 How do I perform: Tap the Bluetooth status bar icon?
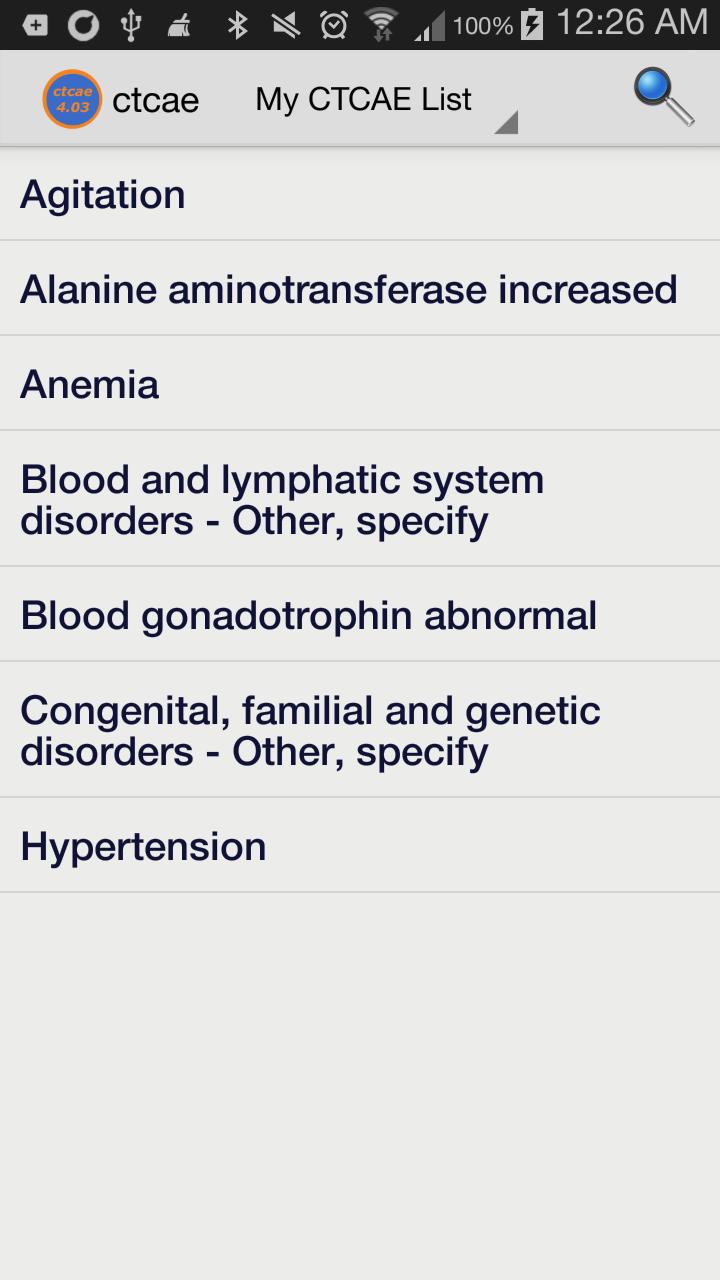coord(237,25)
